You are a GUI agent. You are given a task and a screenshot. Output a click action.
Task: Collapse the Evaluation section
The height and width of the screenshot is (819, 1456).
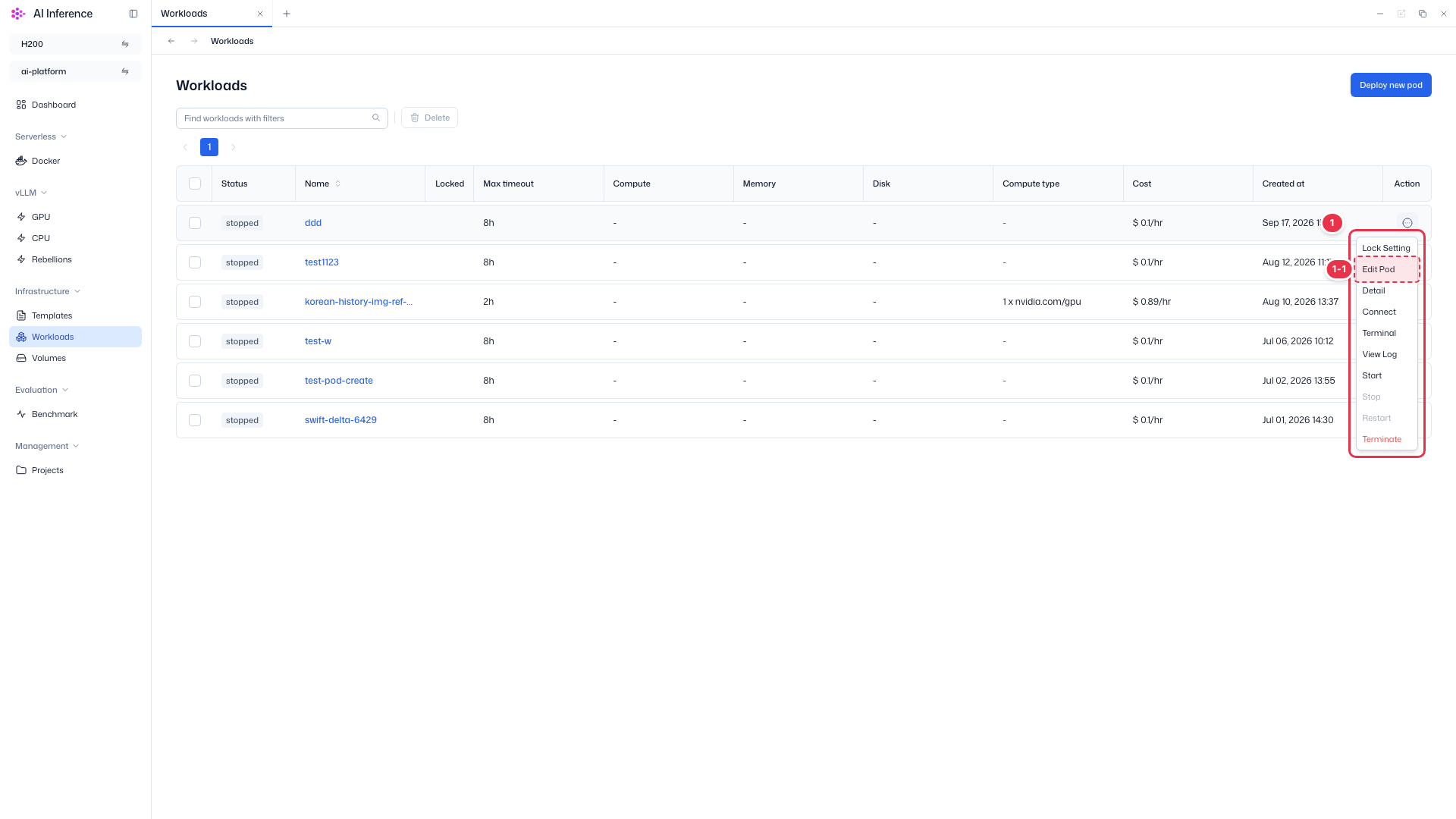click(42, 390)
